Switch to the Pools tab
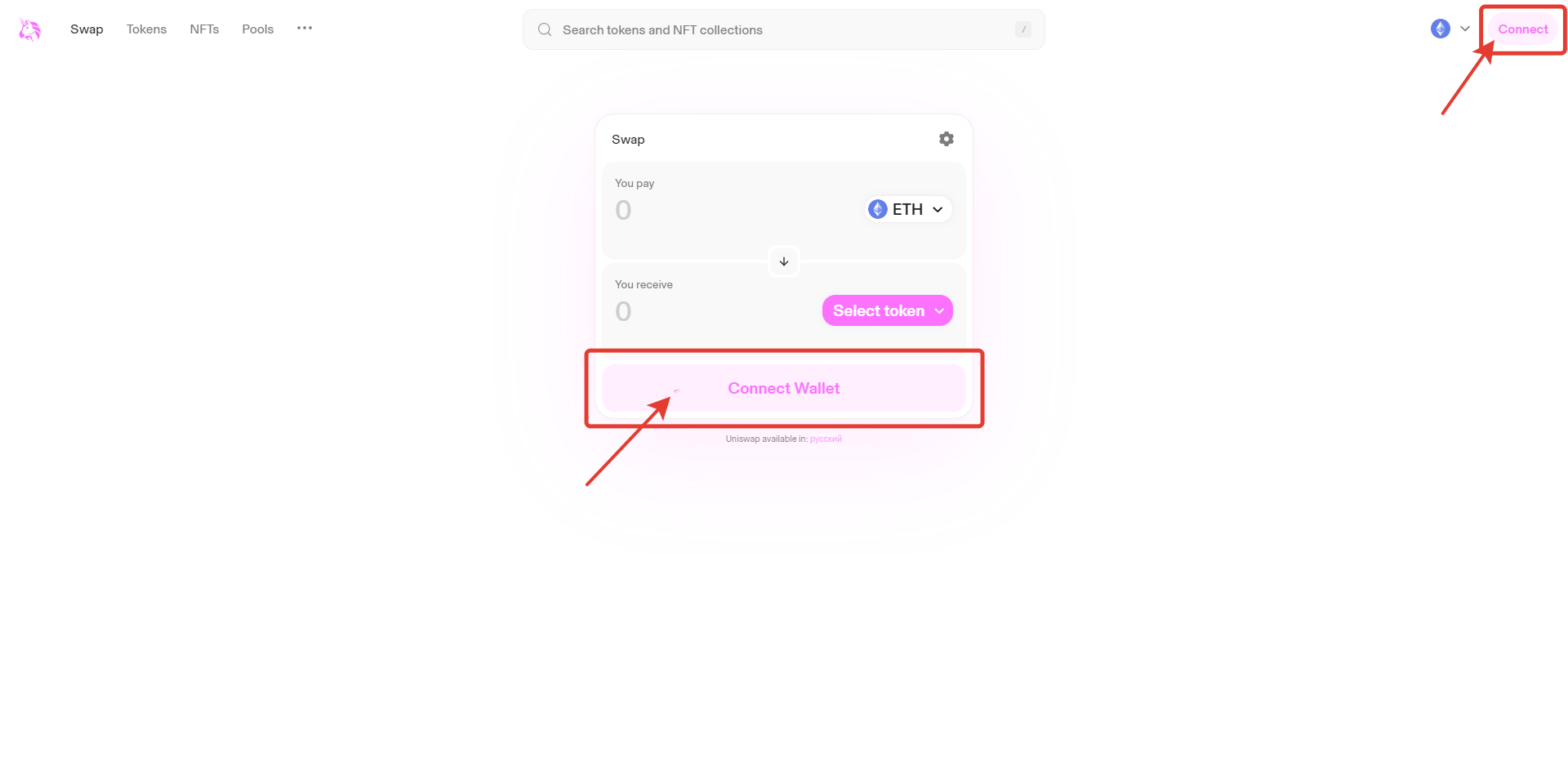The image size is (1568, 758). 257,29
